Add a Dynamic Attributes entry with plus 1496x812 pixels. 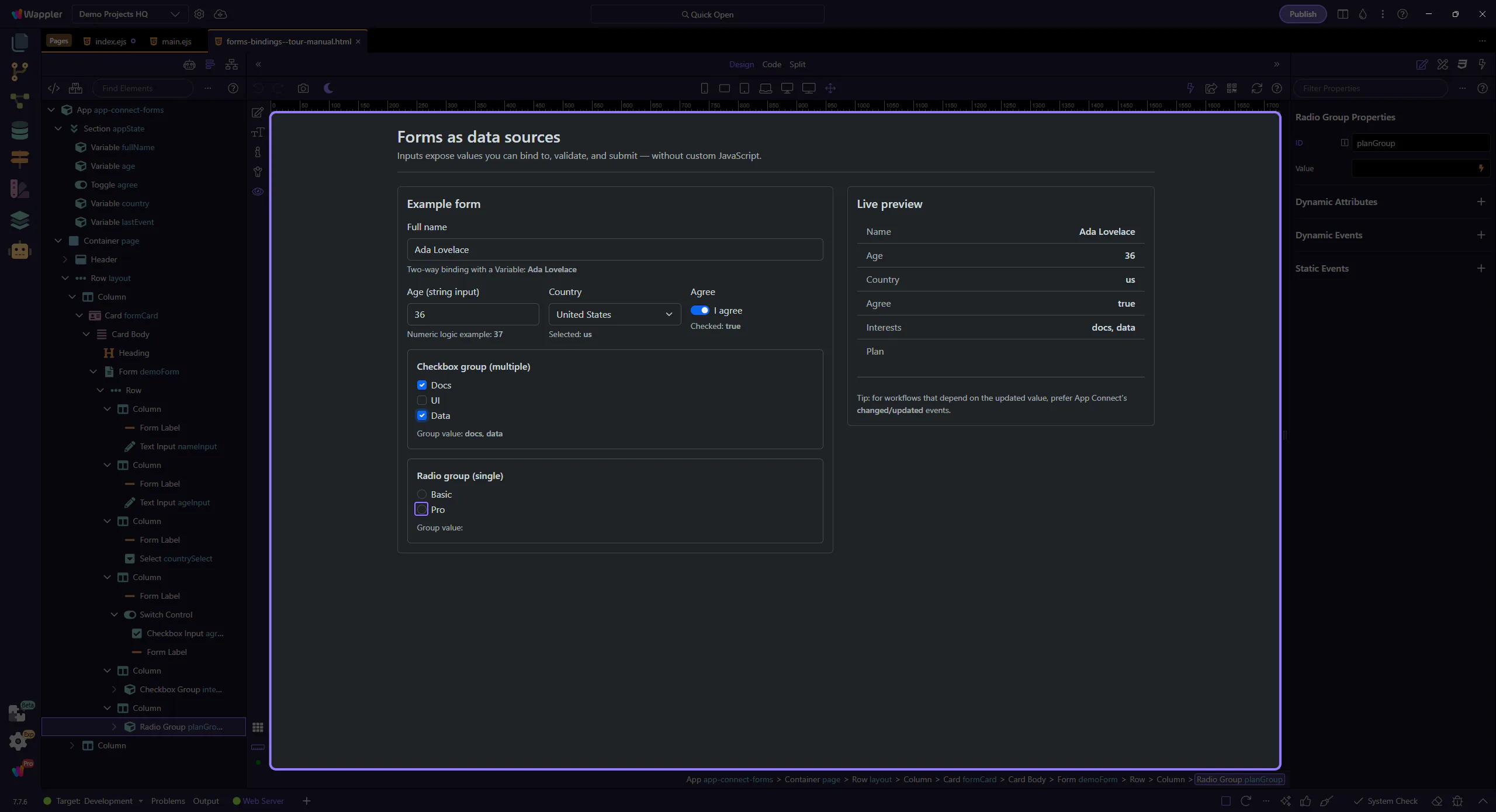(x=1481, y=202)
